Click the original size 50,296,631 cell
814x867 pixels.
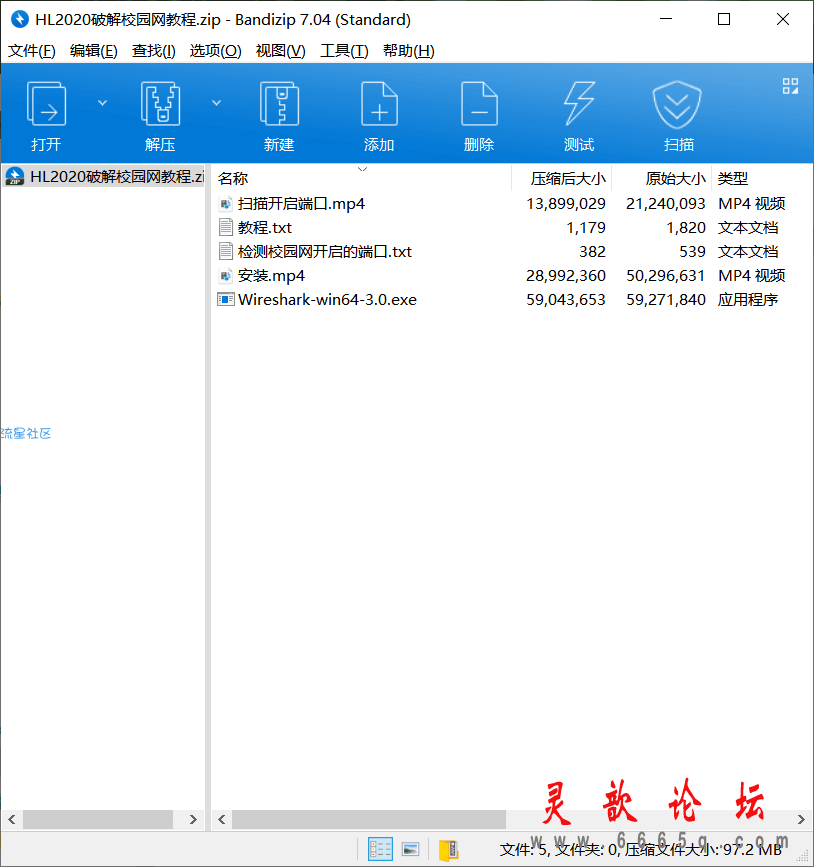click(x=665, y=275)
